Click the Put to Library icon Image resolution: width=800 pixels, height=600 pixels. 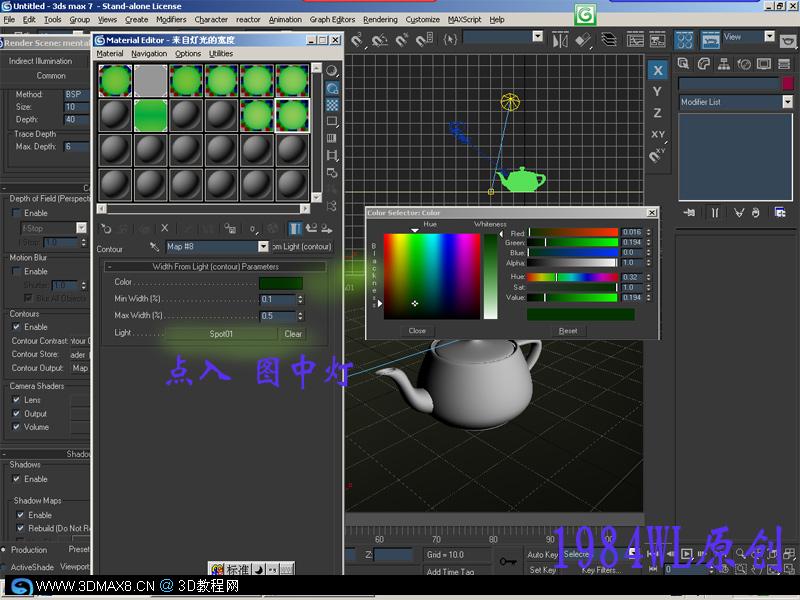231,229
